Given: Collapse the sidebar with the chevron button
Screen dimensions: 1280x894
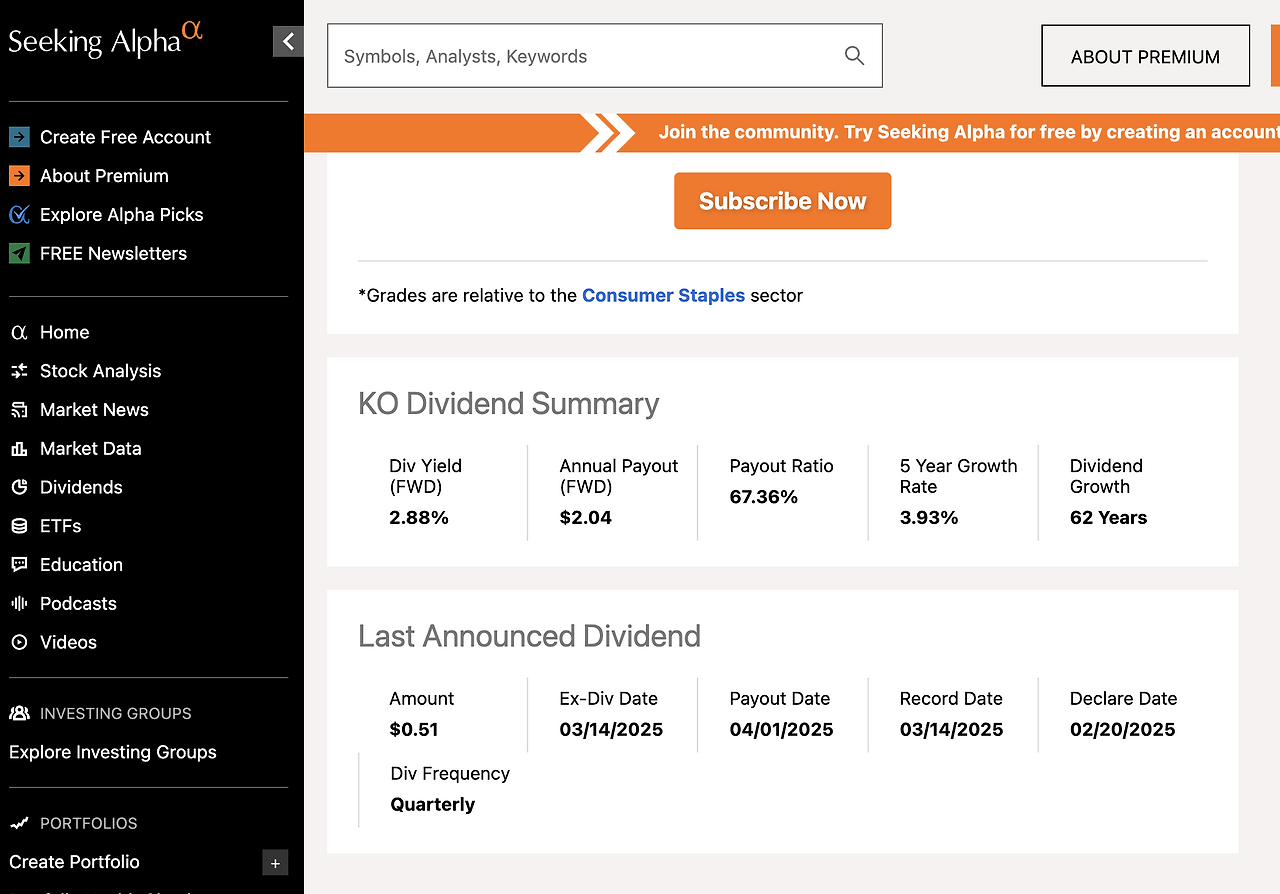Looking at the screenshot, I should 288,42.
